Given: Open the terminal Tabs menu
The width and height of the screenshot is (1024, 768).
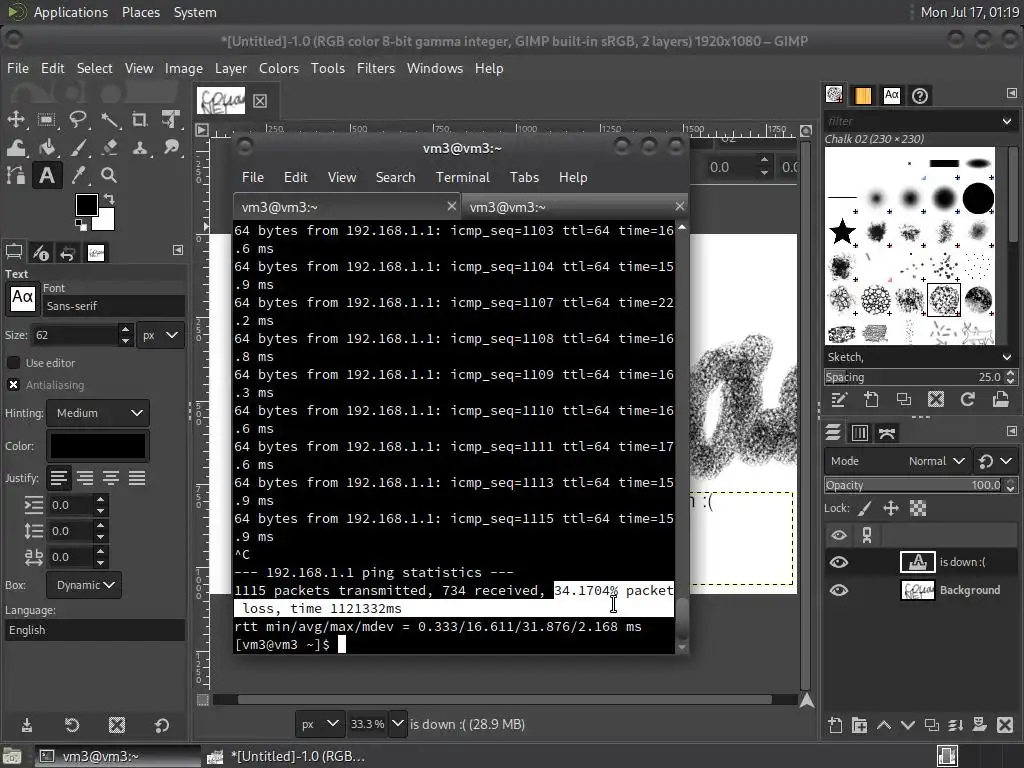Looking at the screenshot, I should [524, 177].
